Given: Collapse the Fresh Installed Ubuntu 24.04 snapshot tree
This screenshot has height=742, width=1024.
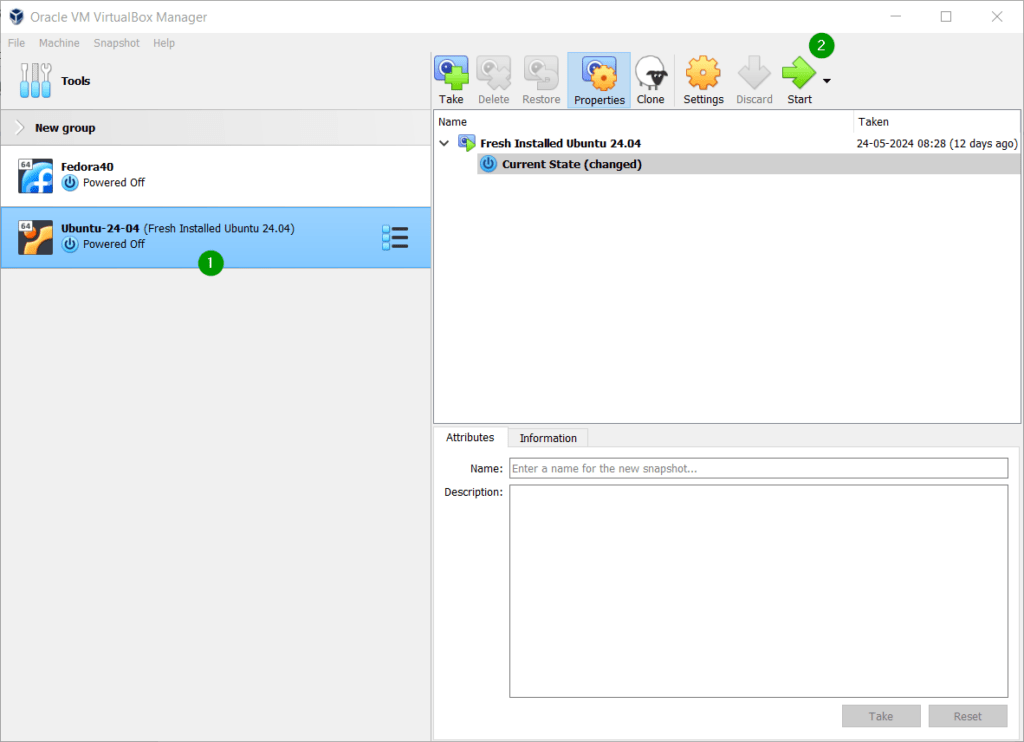Looking at the screenshot, I should coord(444,143).
